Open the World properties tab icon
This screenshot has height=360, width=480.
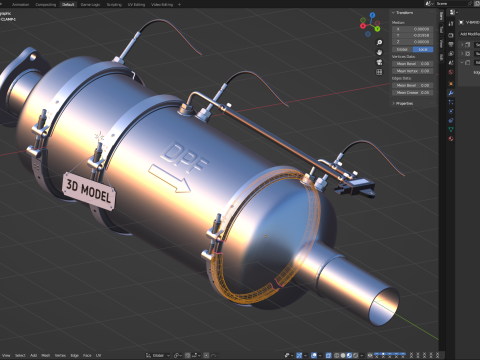point(451,72)
